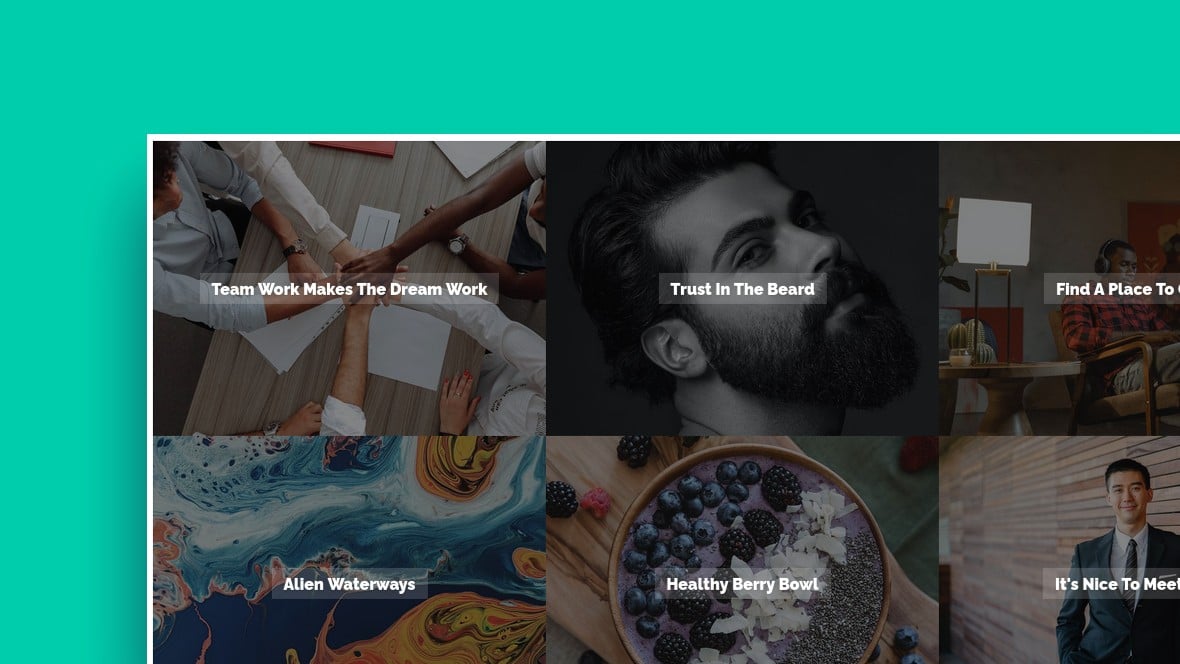
Task: Click the white lamp shade in lounge photo
Action: click(993, 231)
